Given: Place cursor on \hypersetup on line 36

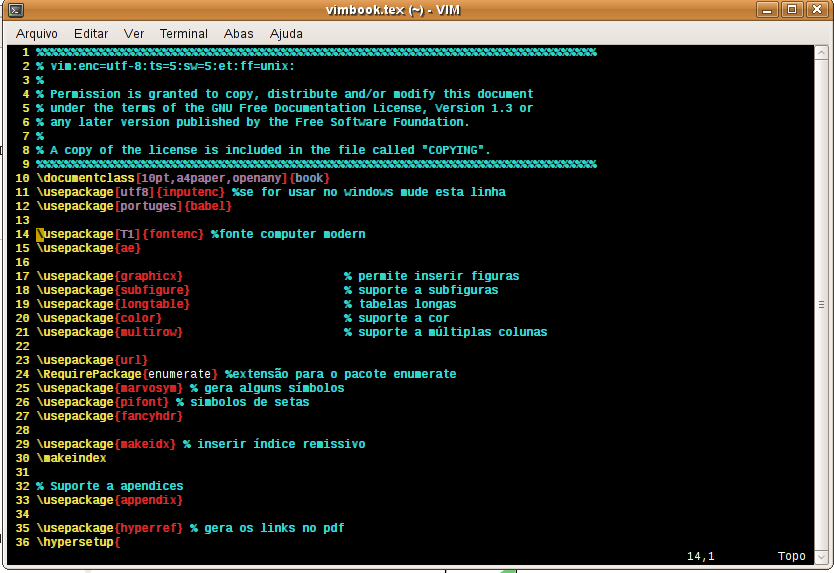Looking at the screenshot, I should tap(75, 542).
